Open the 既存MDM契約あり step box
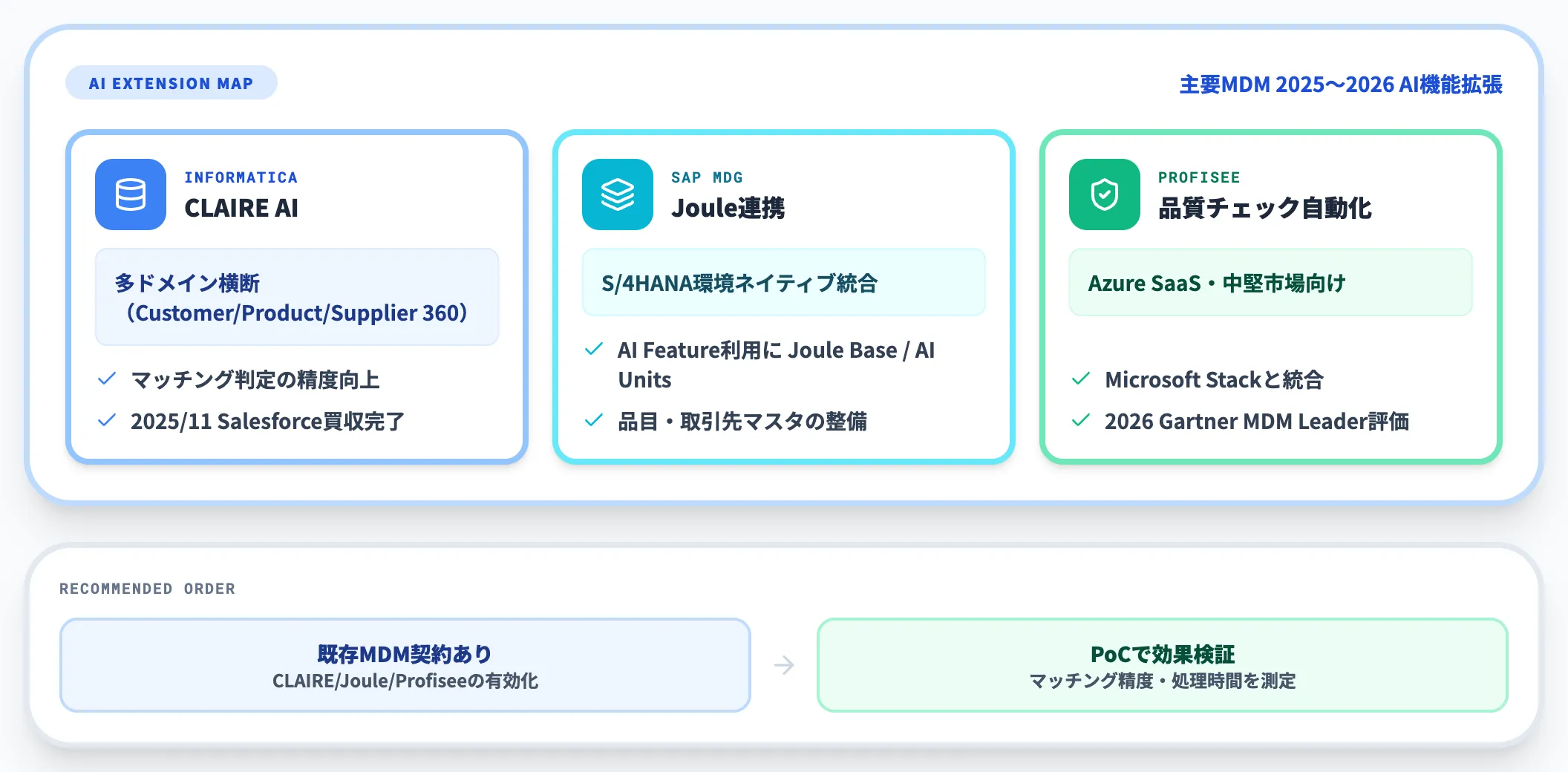Viewport: 1568px width, 772px height. click(405, 665)
